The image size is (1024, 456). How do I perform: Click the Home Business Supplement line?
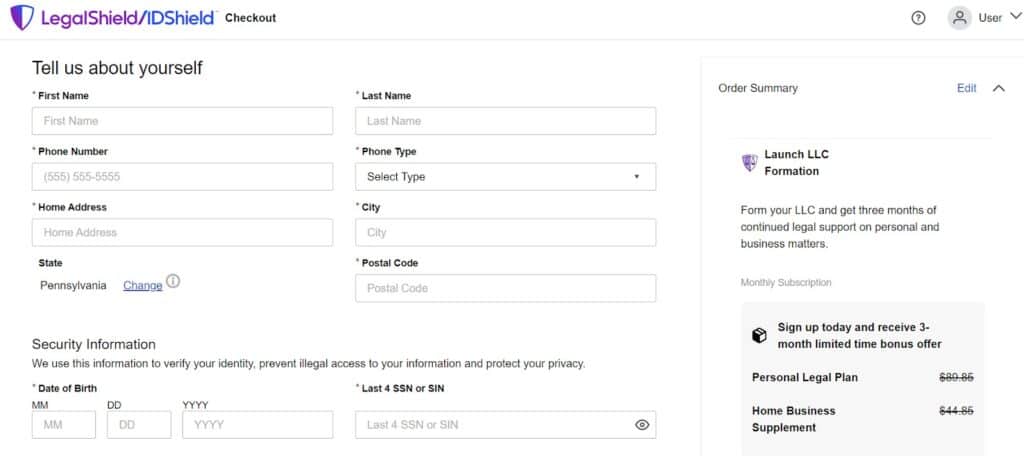(x=793, y=419)
